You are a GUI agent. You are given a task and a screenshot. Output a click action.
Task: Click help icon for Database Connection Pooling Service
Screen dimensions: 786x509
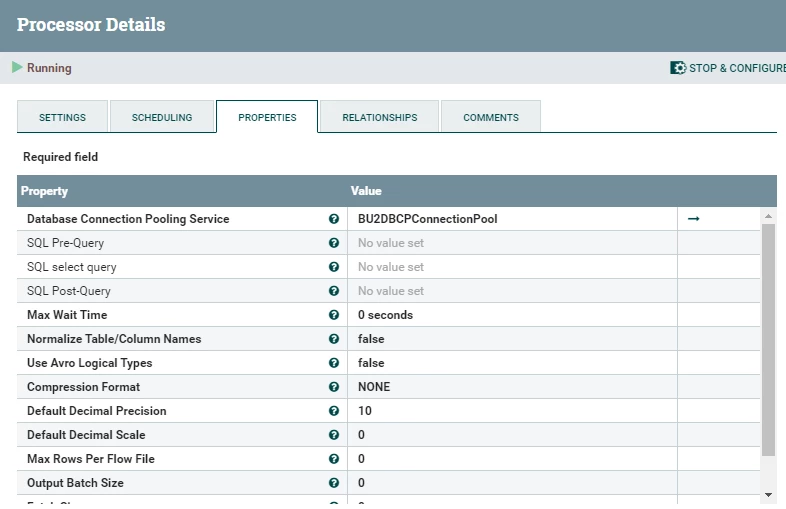(x=334, y=219)
